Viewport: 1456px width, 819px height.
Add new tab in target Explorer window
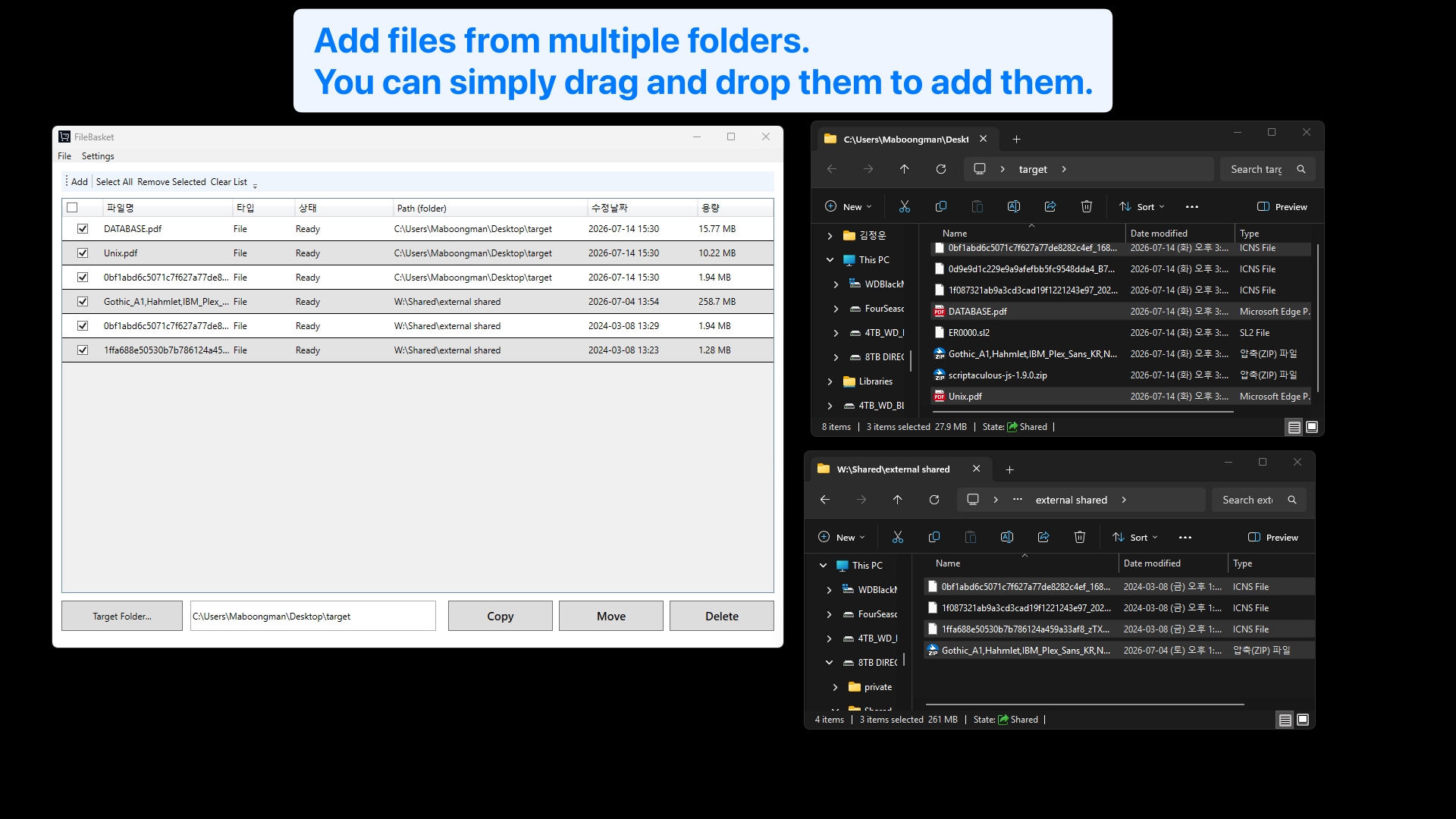click(x=1017, y=139)
